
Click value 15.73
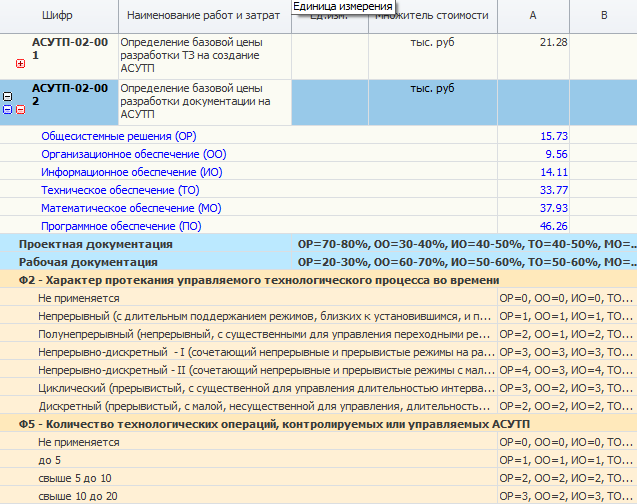pyautogui.click(x=554, y=136)
